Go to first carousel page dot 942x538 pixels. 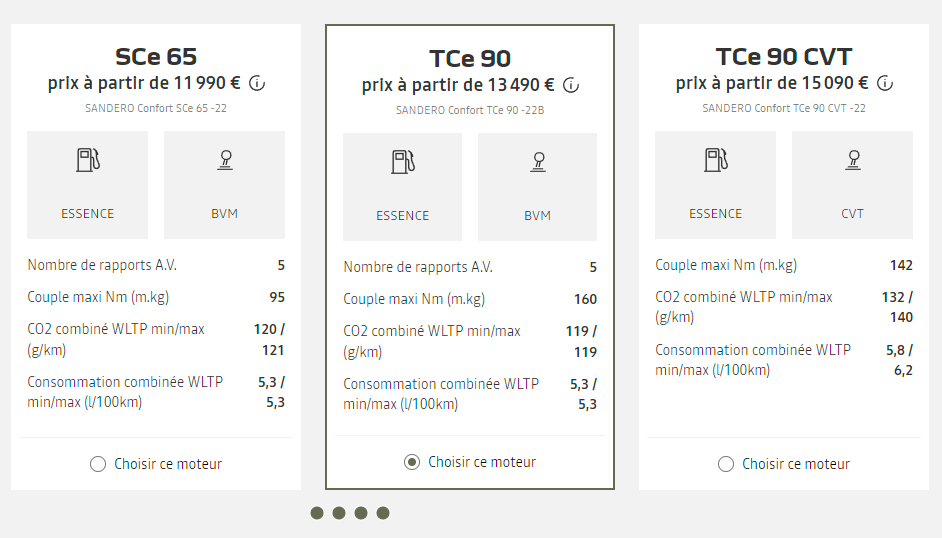[x=317, y=513]
